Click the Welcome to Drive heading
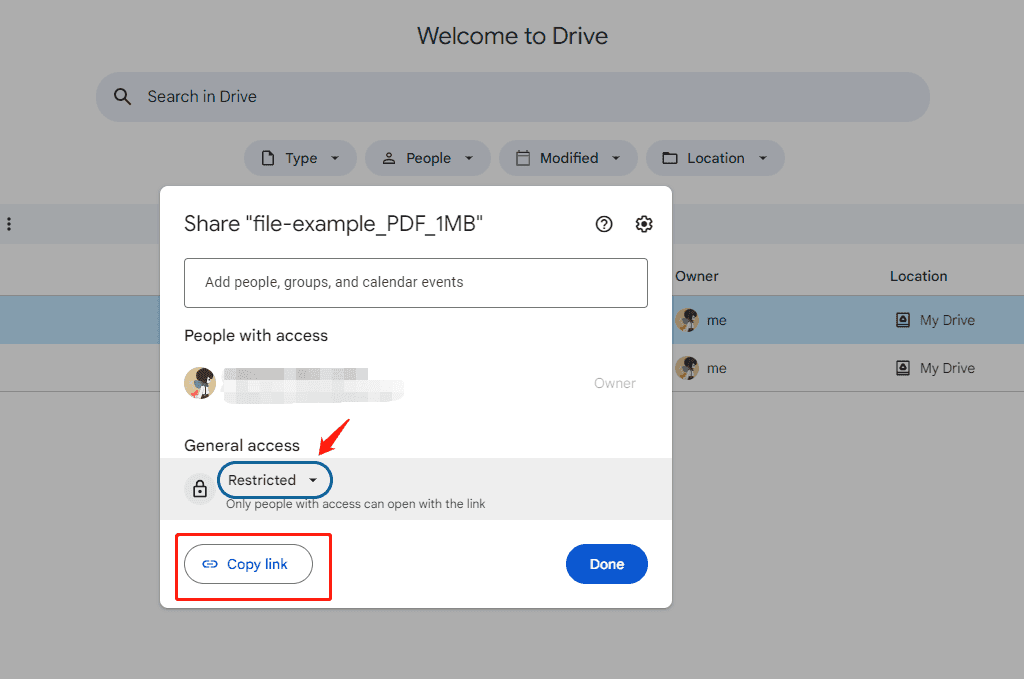Image resolution: width=1024 pixels, height=679 pixels. (513, 36)
